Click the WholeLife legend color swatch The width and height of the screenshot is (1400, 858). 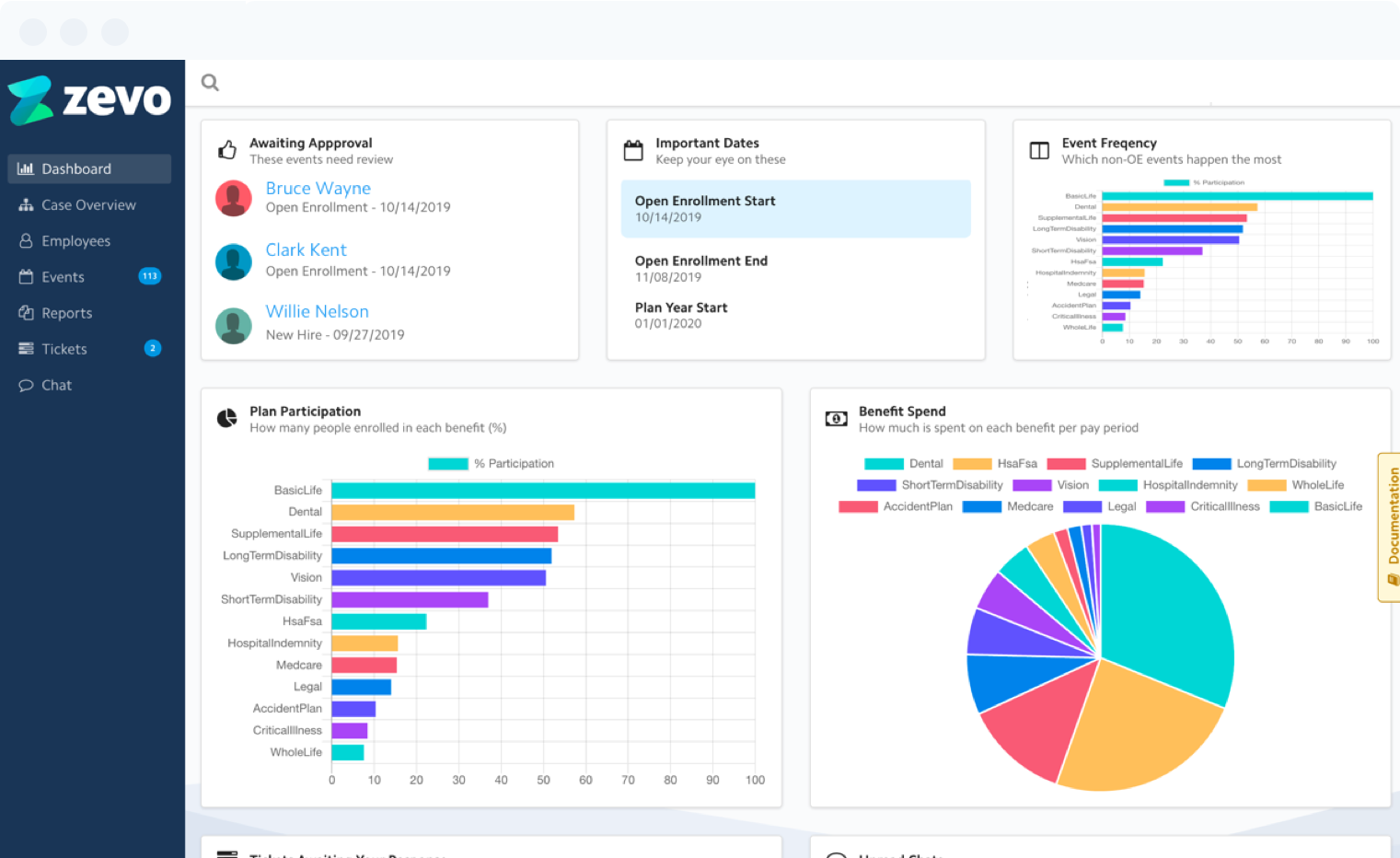tap(1267, 485)
